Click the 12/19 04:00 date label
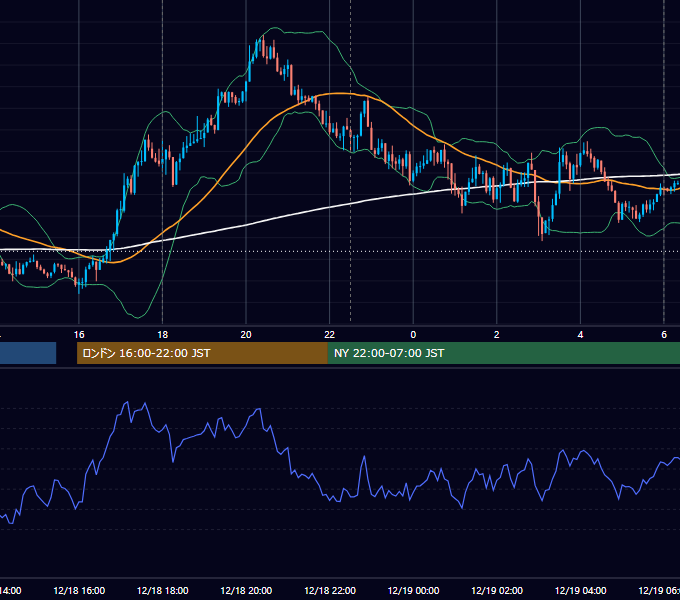This screenshot has height=600, width=680. pos(581,590)
